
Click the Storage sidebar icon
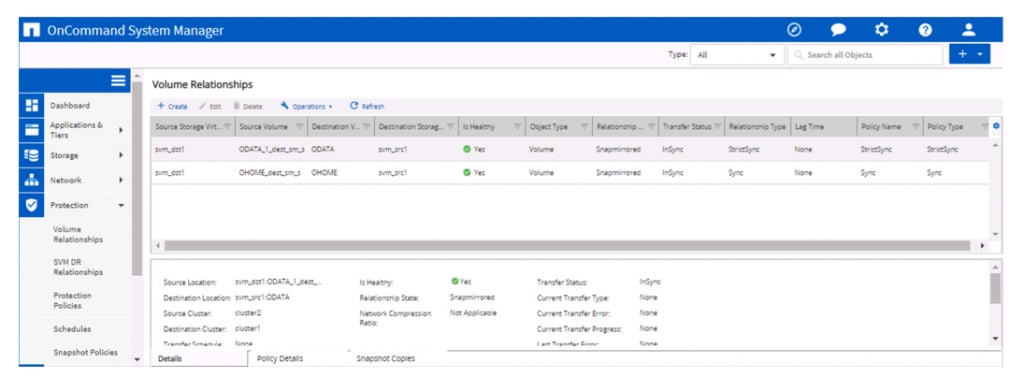pos(31,155)
